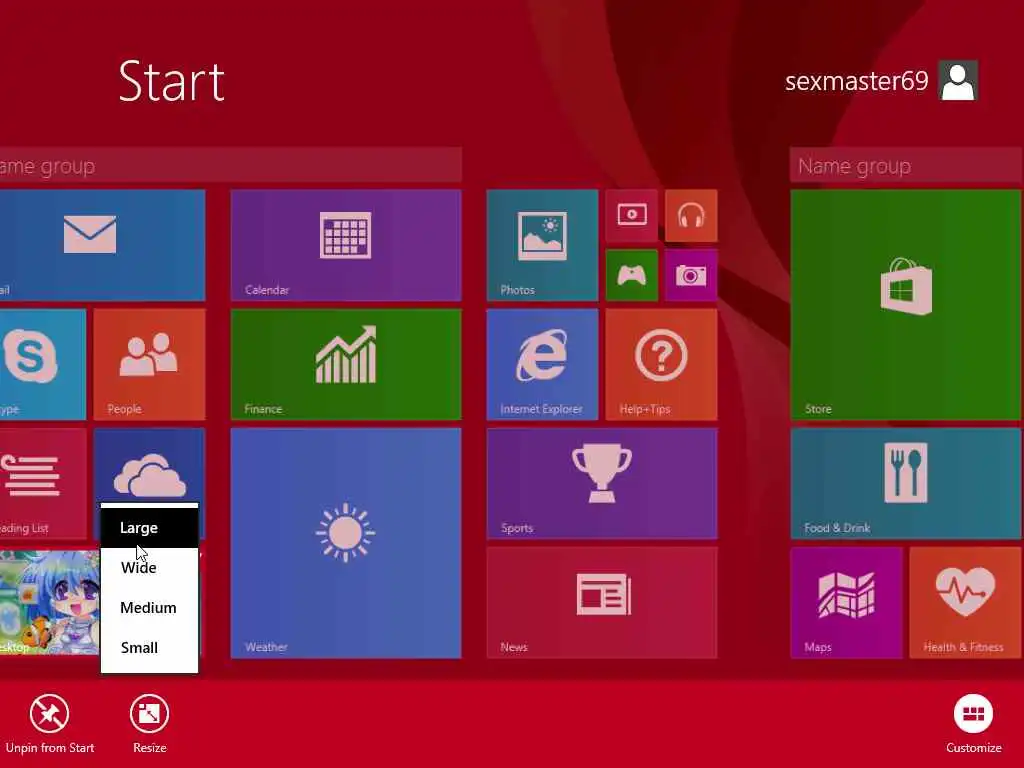This screenshot has height=768, width=1024.
Task: Open the People tile
Action: point(150,364)
